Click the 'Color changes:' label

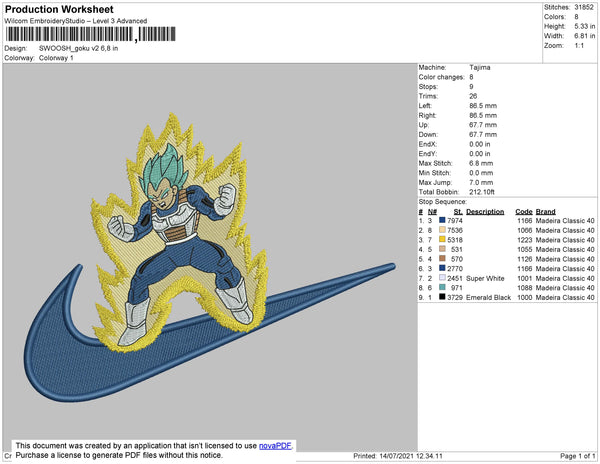(441, 77)
